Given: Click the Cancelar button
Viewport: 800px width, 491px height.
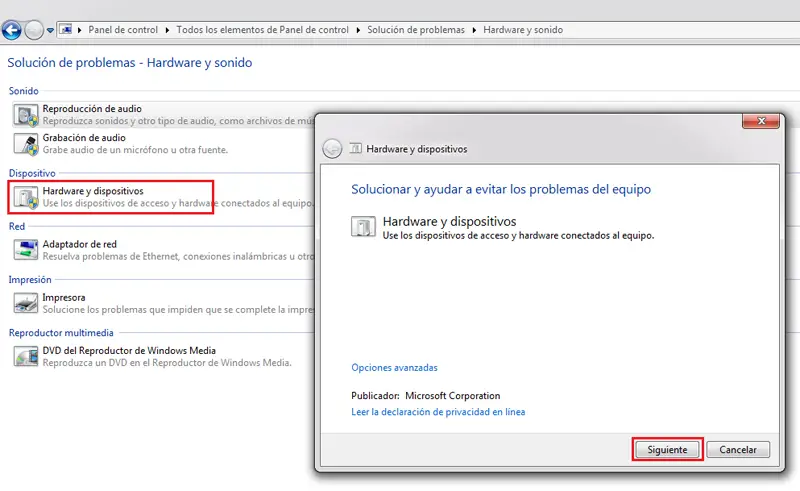Looking at the screenshot, I should 738,450.
